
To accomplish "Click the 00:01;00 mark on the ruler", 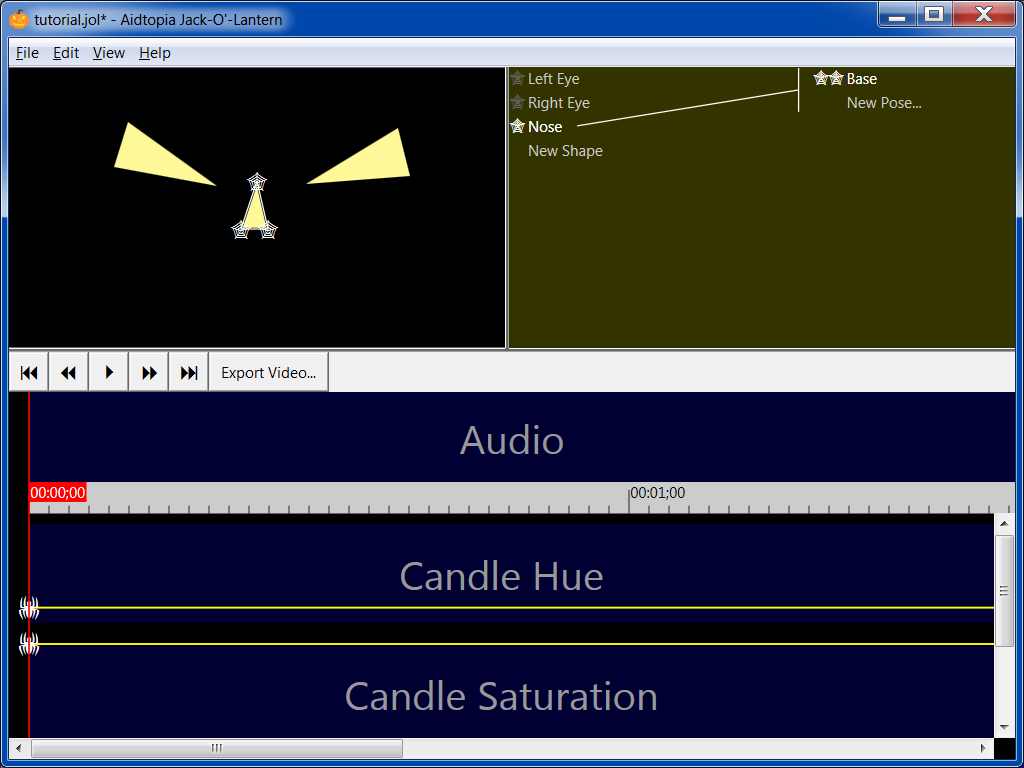I will coord(658,493).
